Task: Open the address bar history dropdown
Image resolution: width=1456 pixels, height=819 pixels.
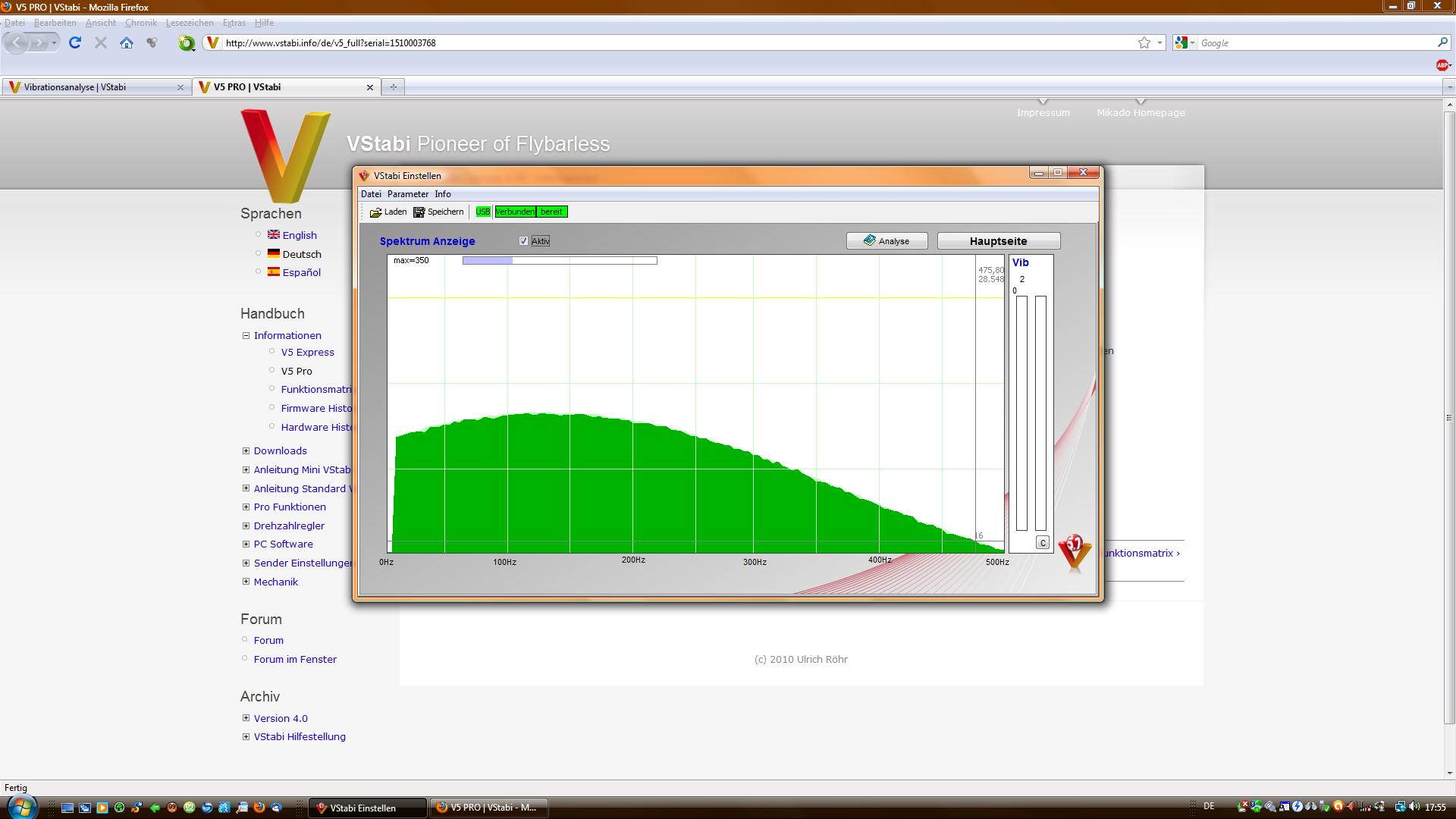Action: [1159, 43]
